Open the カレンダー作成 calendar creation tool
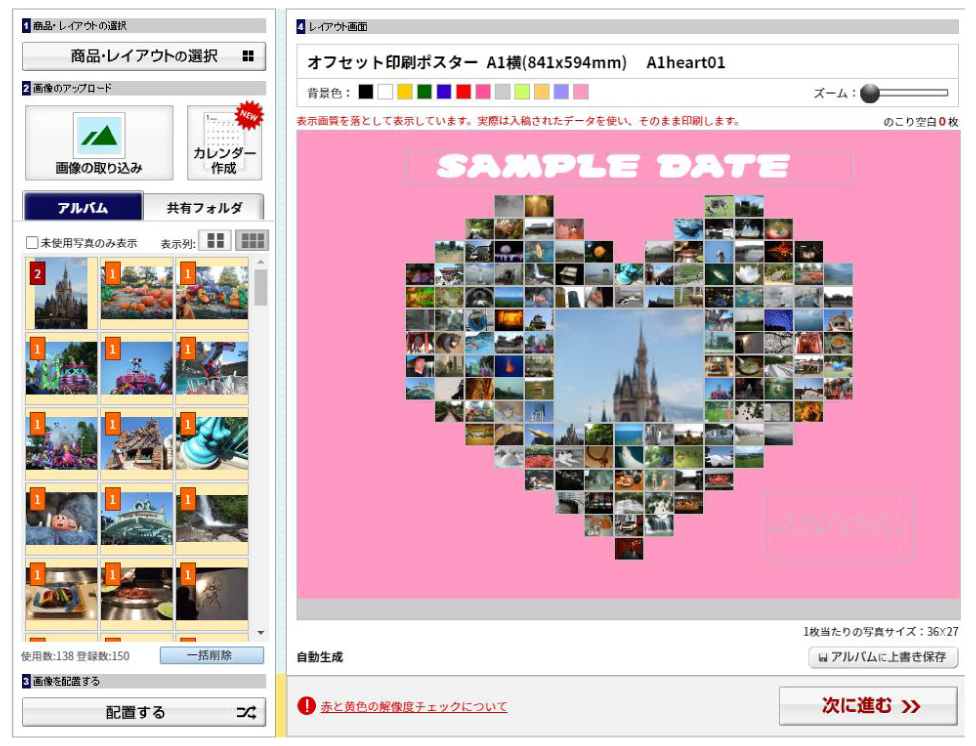 pos(224,143)
